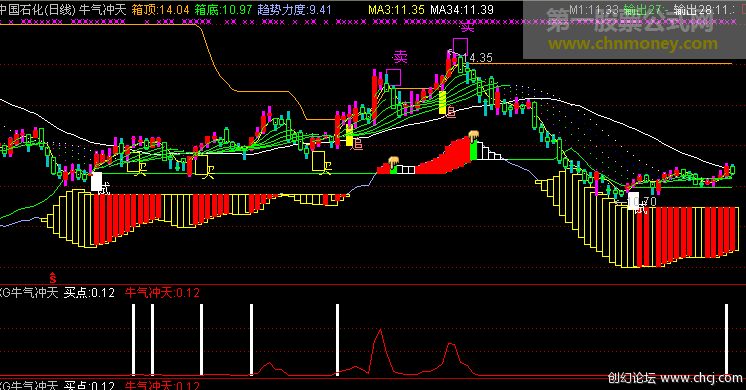Click the 箱顶:14.04 indicator value
This screenshot has width=746, height=390.
(160, 10)
